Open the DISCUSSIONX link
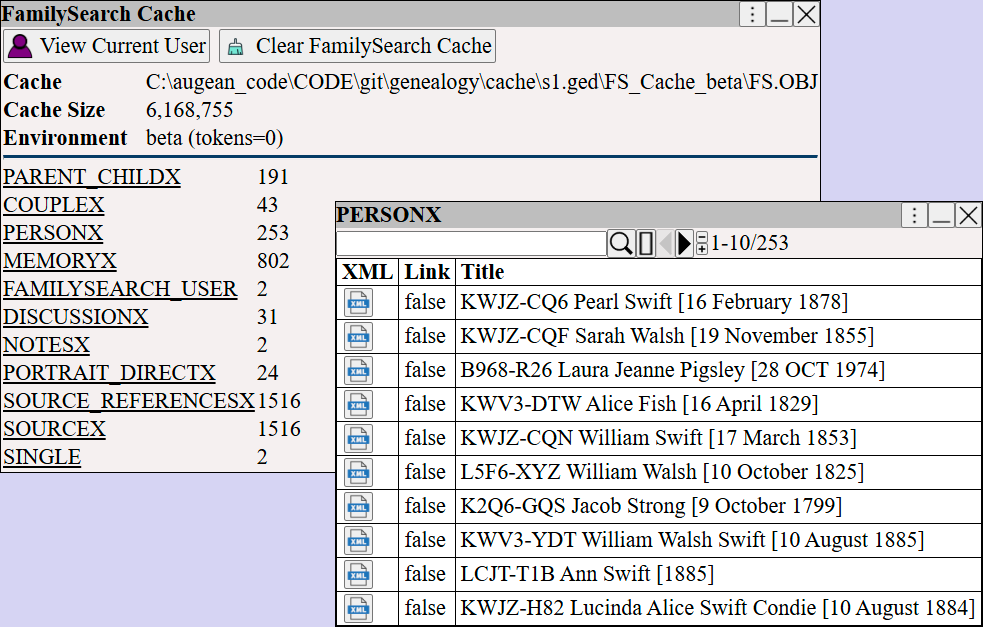 (75, 317)
